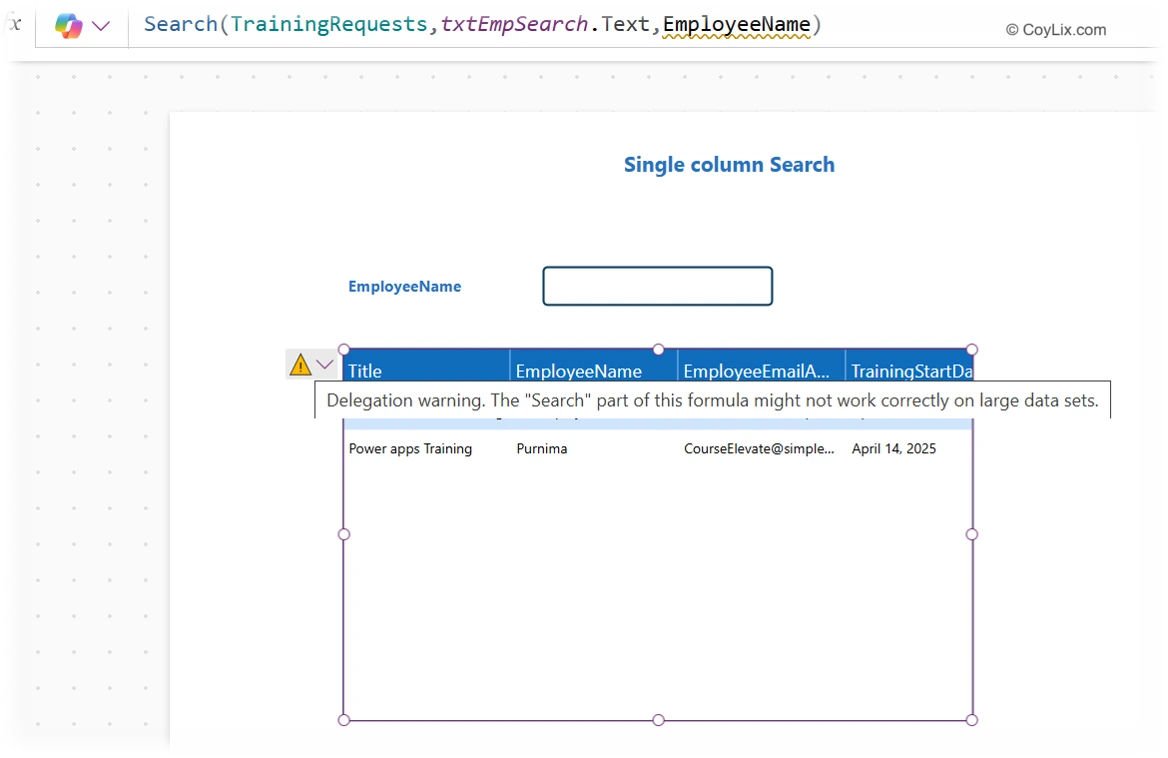
Task: Expand the delegation warning details chevron
Action: tap(324, 364)
